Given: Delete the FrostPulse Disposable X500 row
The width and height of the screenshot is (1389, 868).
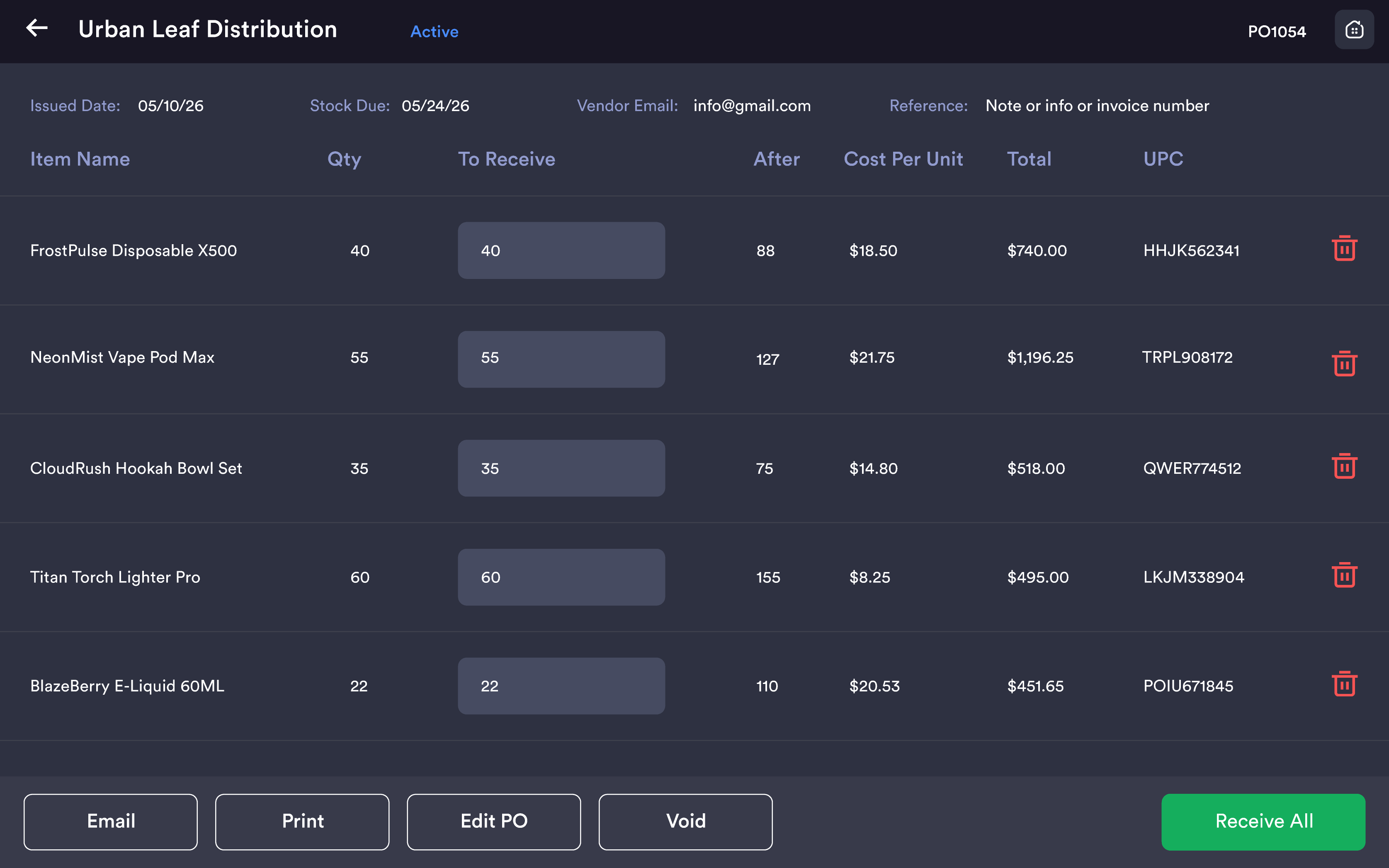Looking at the screenshot, I should pyautogui.click(x=1344, y=248).
